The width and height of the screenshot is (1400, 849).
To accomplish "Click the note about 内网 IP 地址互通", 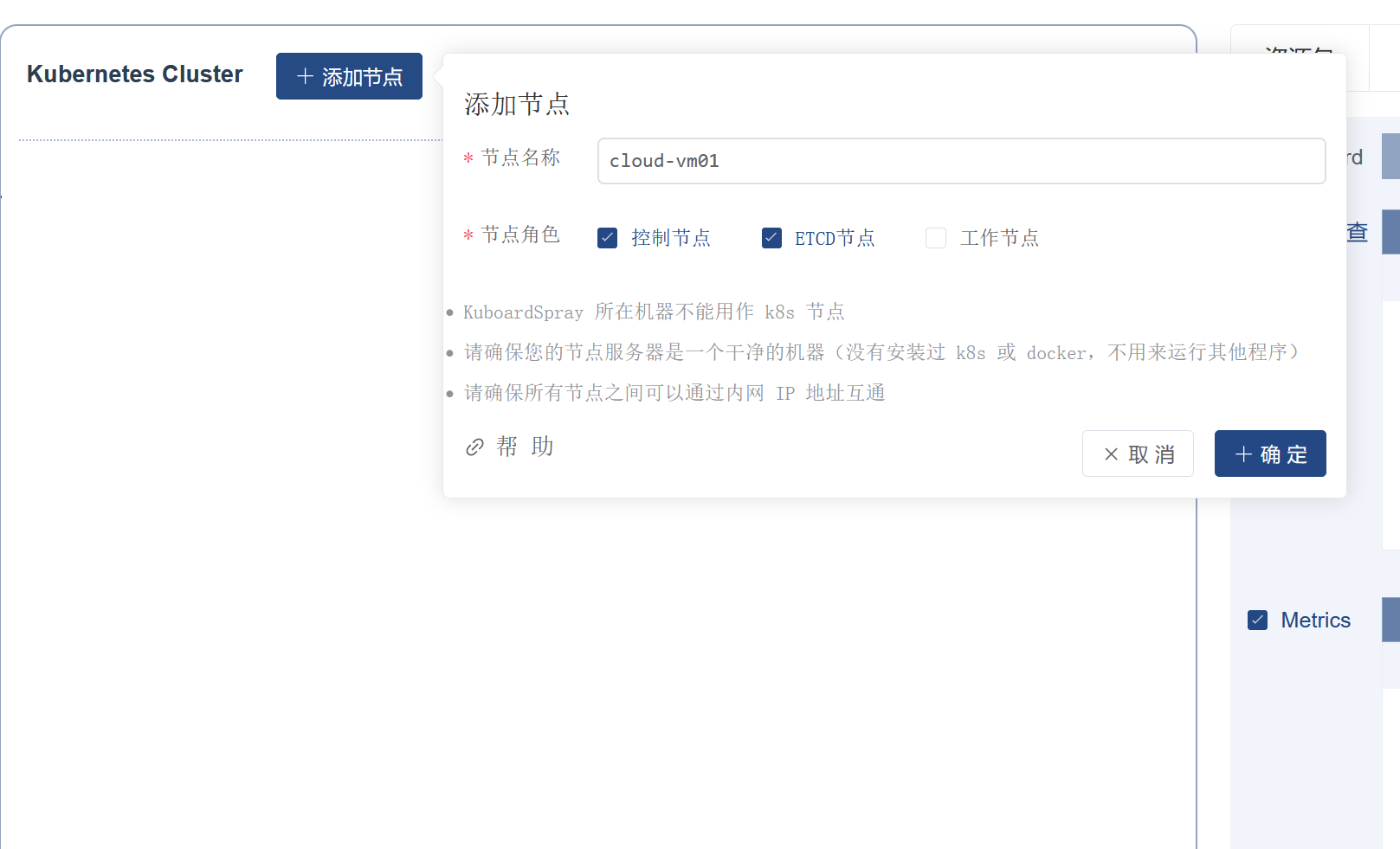I will pyautogui.click(x=674, y=393).
